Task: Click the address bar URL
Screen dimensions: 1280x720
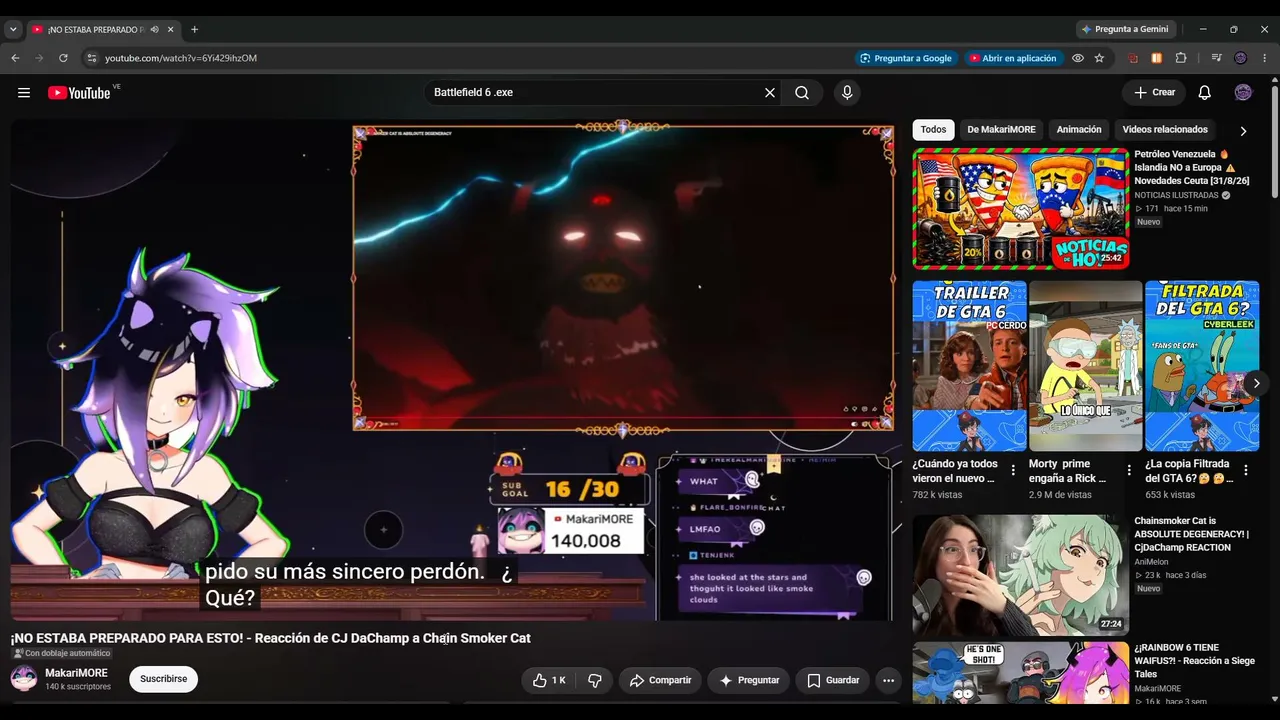Action: pos(181,58)
